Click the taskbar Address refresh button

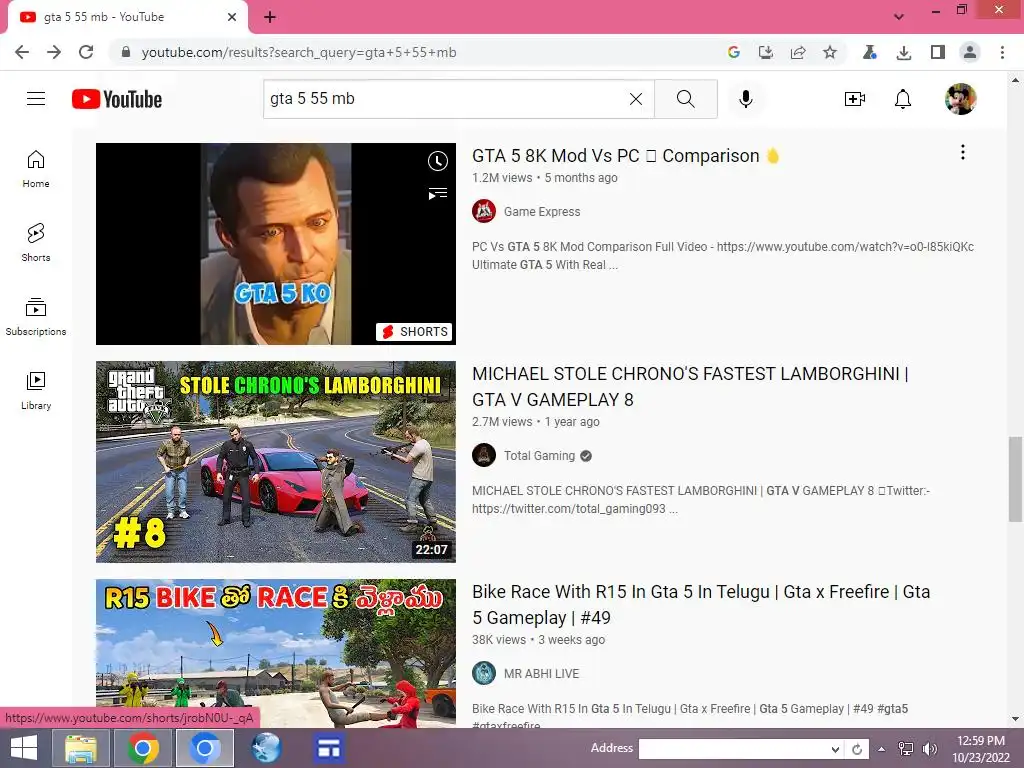[x=857, y=749]
